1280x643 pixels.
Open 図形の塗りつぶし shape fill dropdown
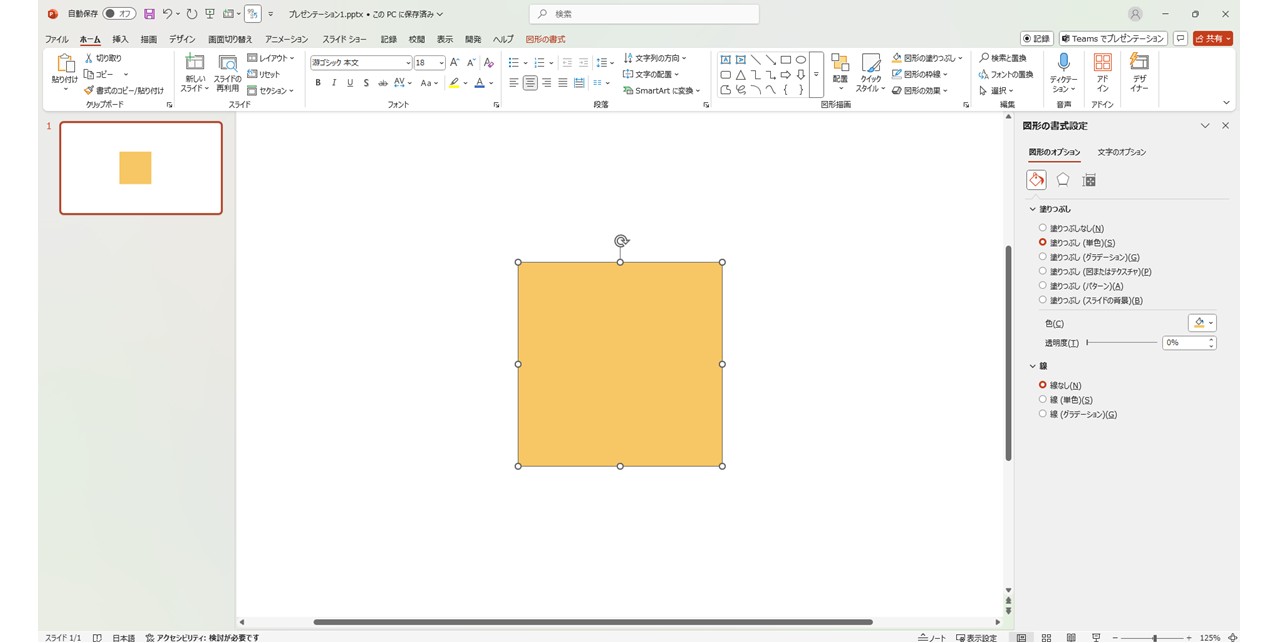[927, 58]
